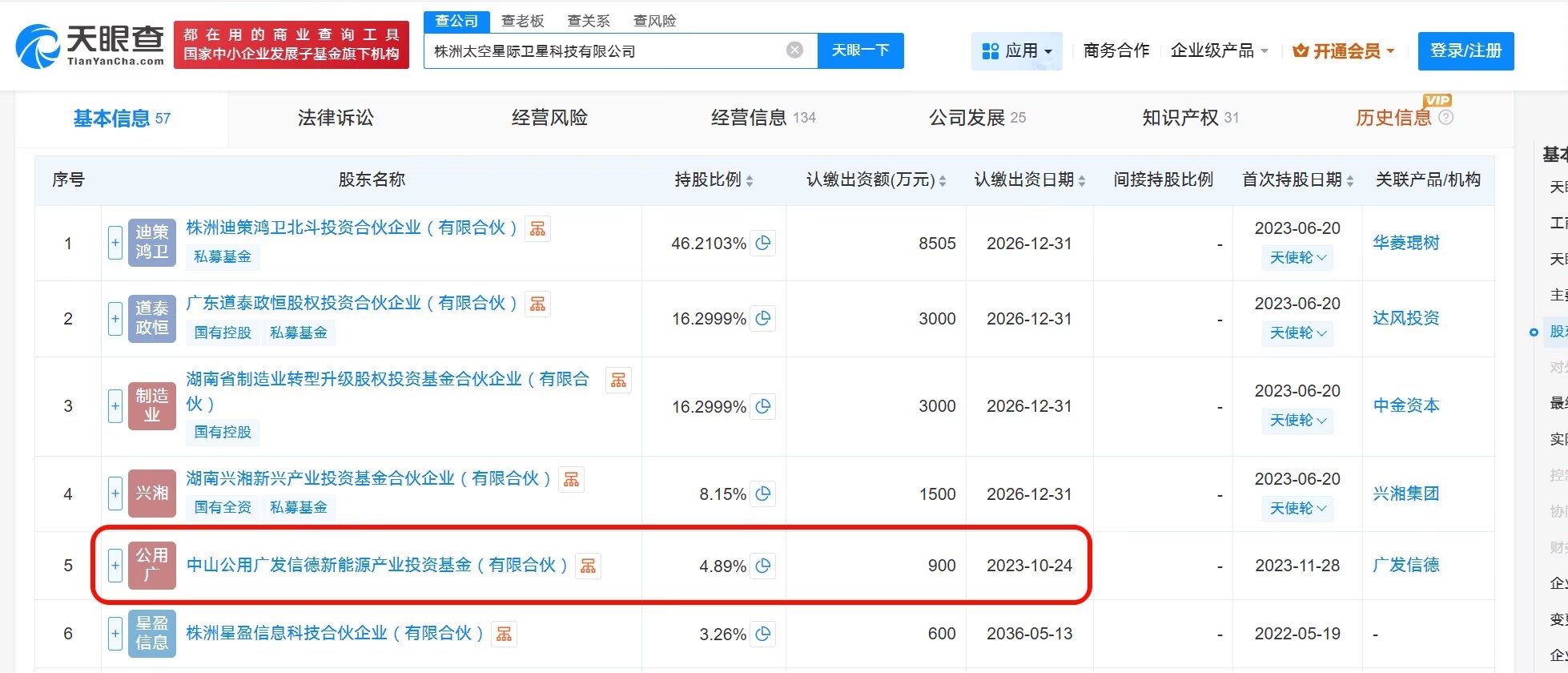
Task: Open the 天使轮 dropdown in row 2
Action: click(x=1297, y=332)
